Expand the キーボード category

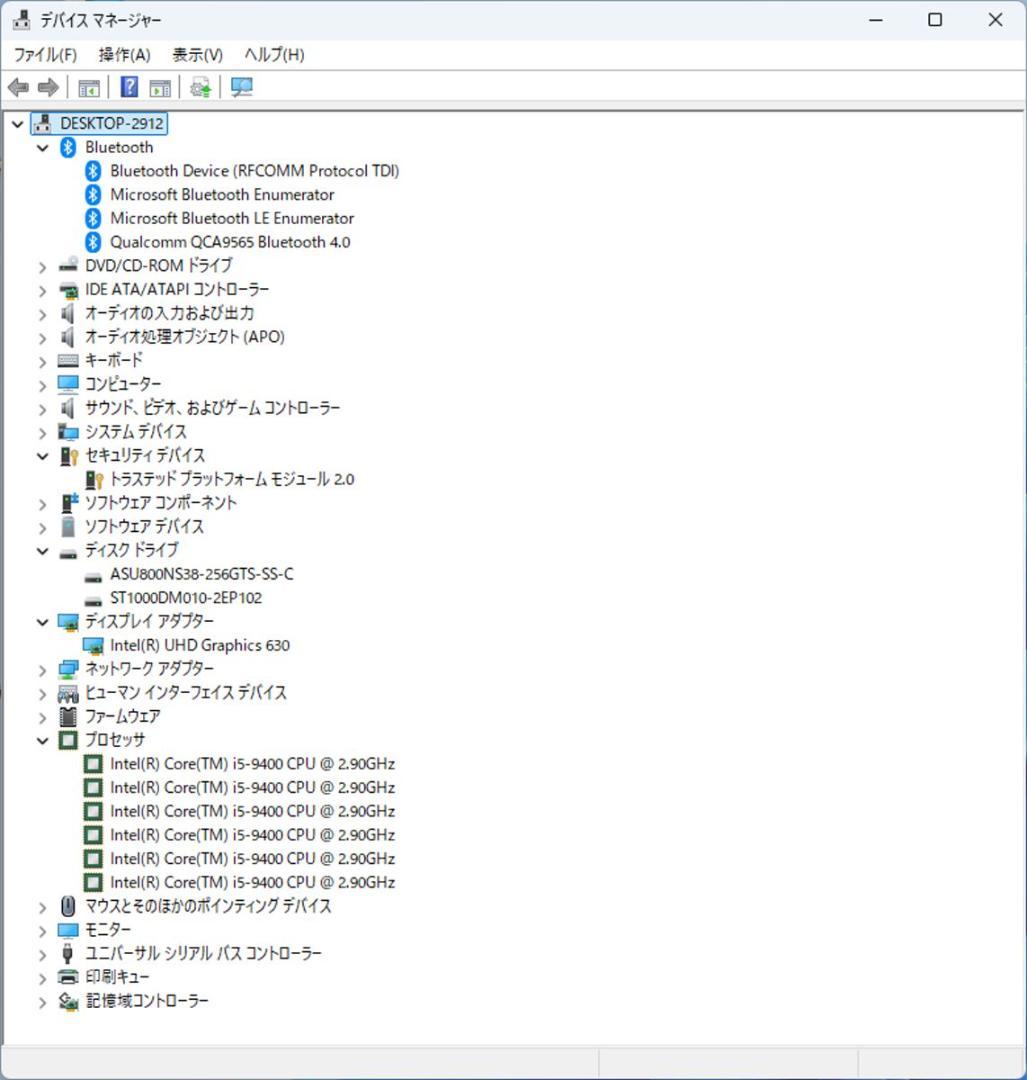[42, 360]
